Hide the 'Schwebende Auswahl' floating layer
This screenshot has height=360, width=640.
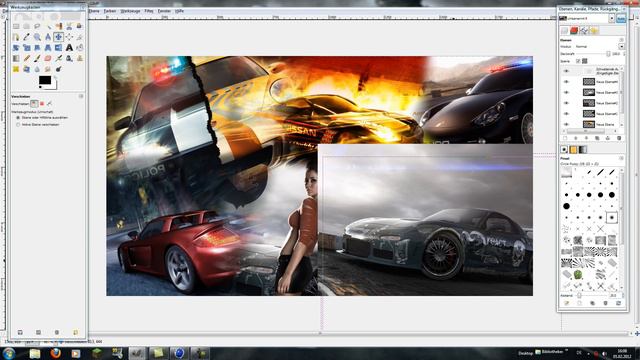(x=566, y=71)
